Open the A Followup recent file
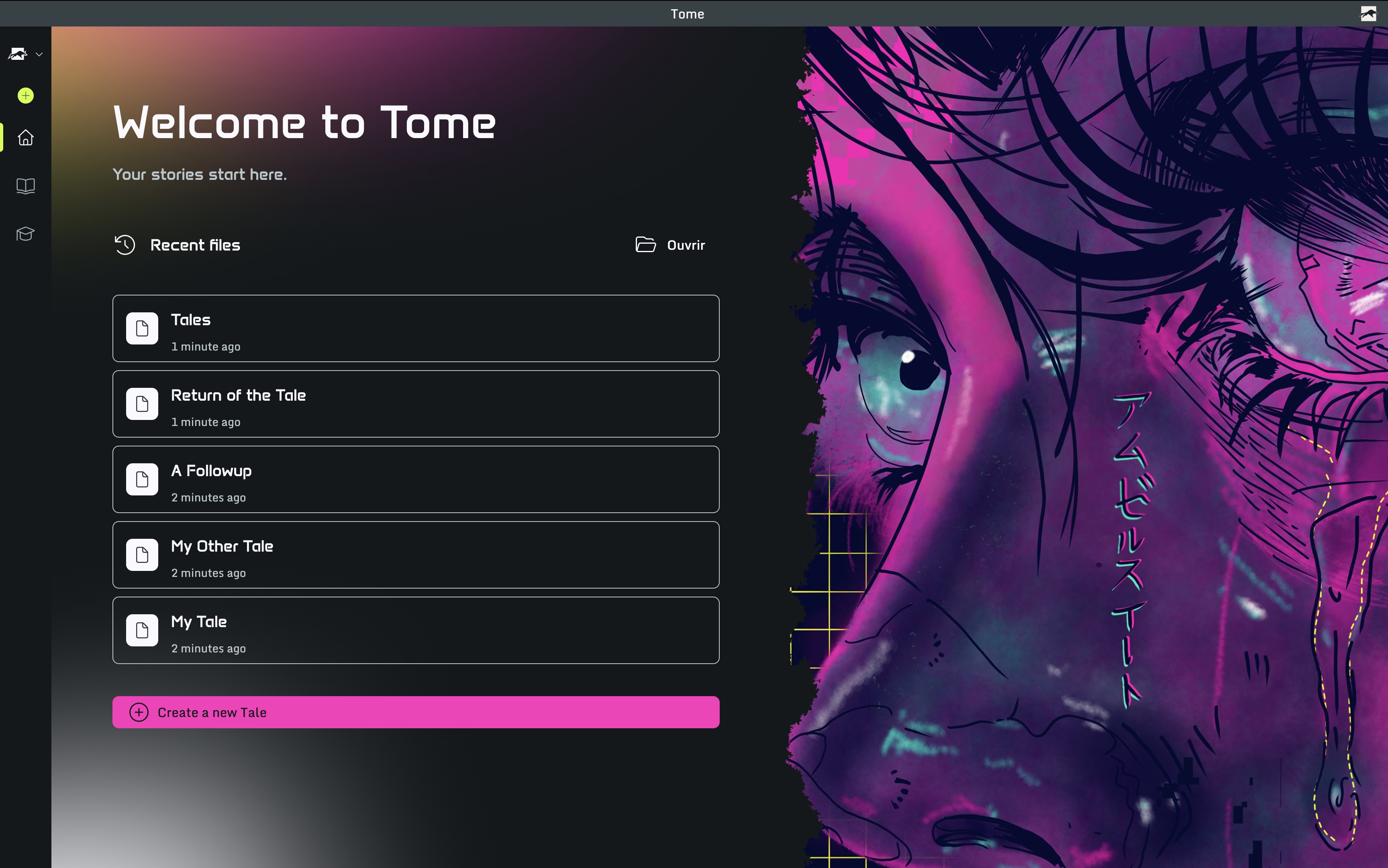Image resolution: width=1388 pixels, height=868 pixels. [x=416, y=479]
